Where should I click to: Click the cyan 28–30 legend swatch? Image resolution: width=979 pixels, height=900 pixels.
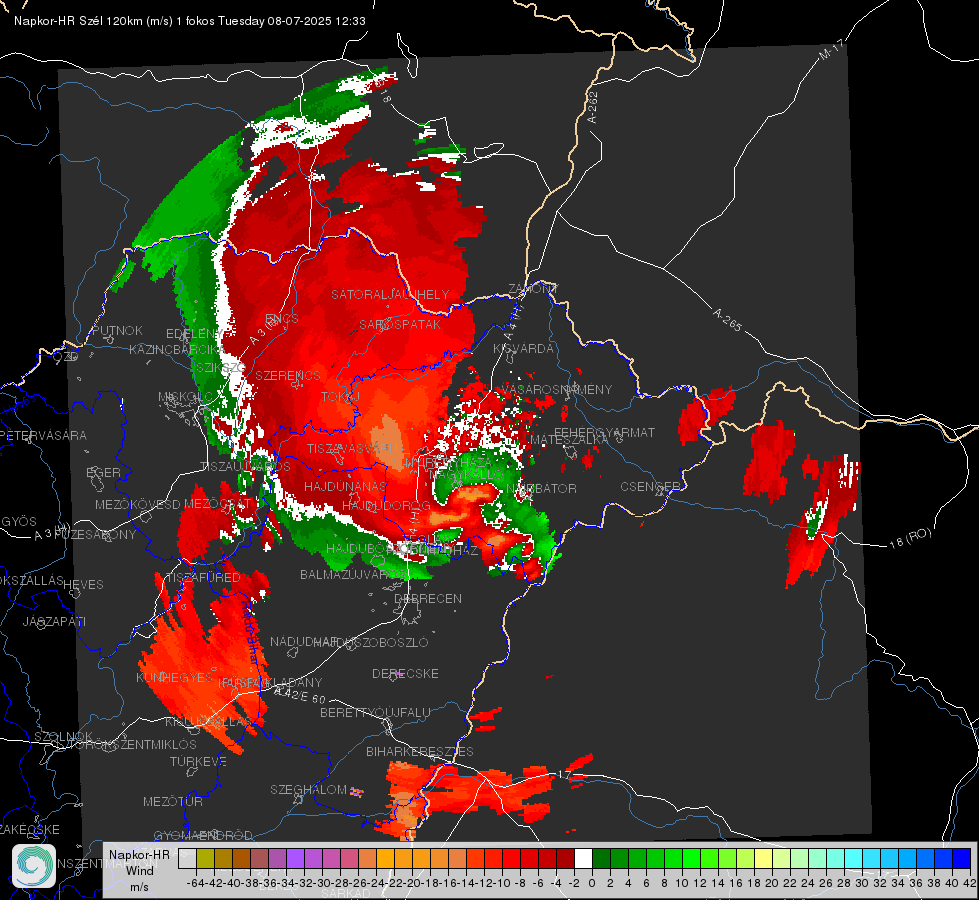tap(854, 858)
